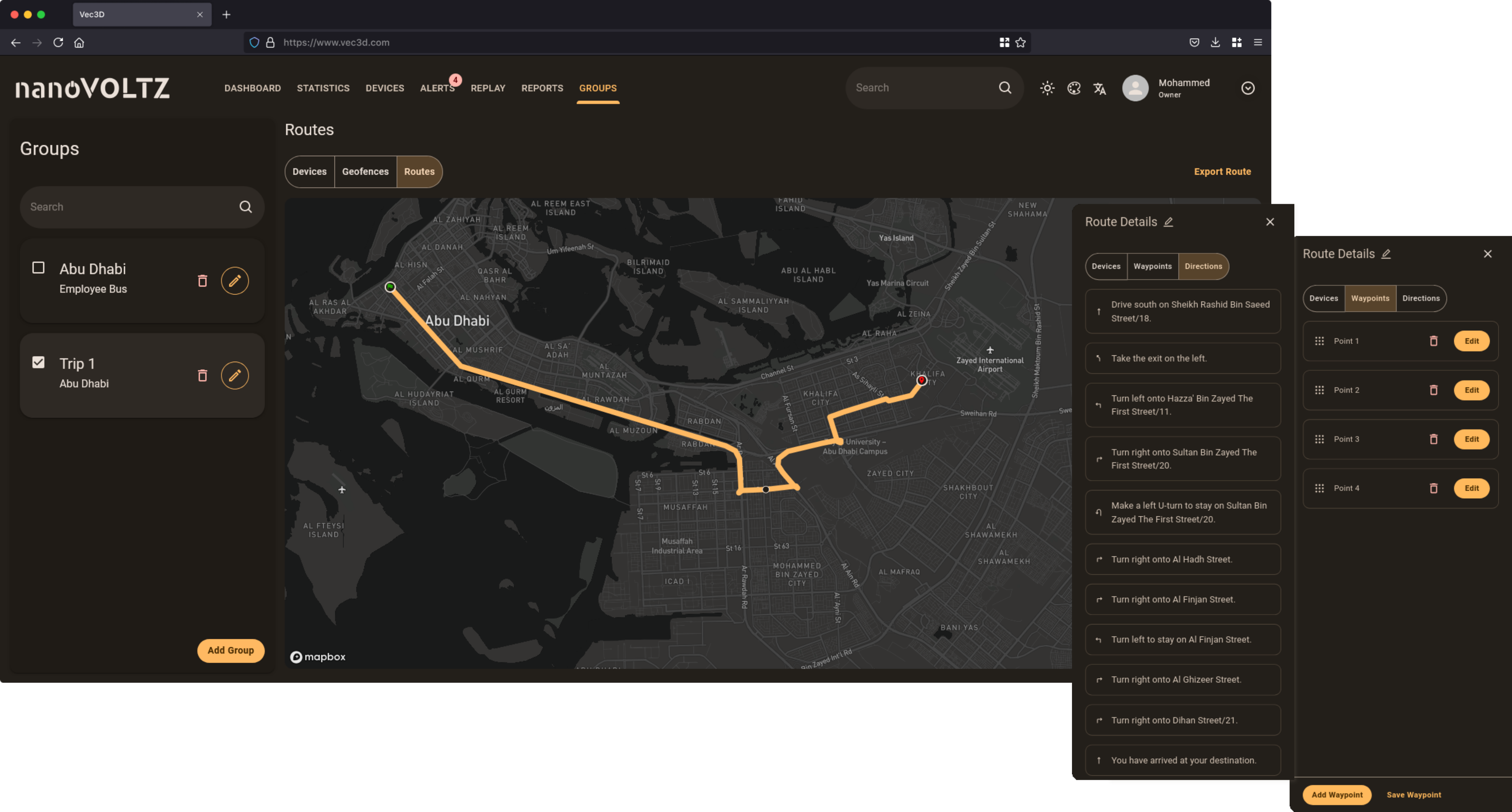Viewport: 1512px width, 812px height.
Task: Grab the Point 2 drag handle
Action: [1320, 390]
